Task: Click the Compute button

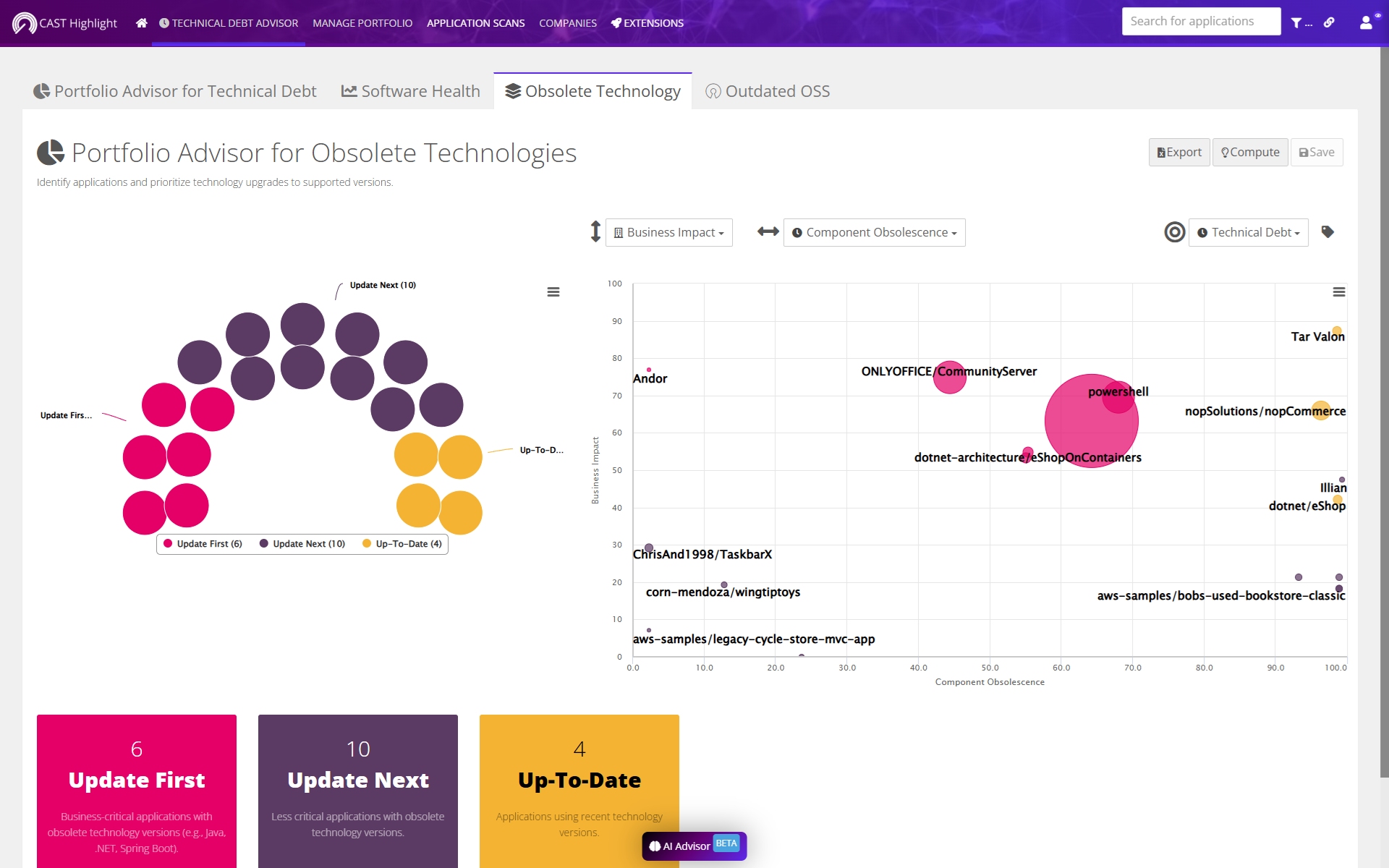Action: click(1250, 153)
